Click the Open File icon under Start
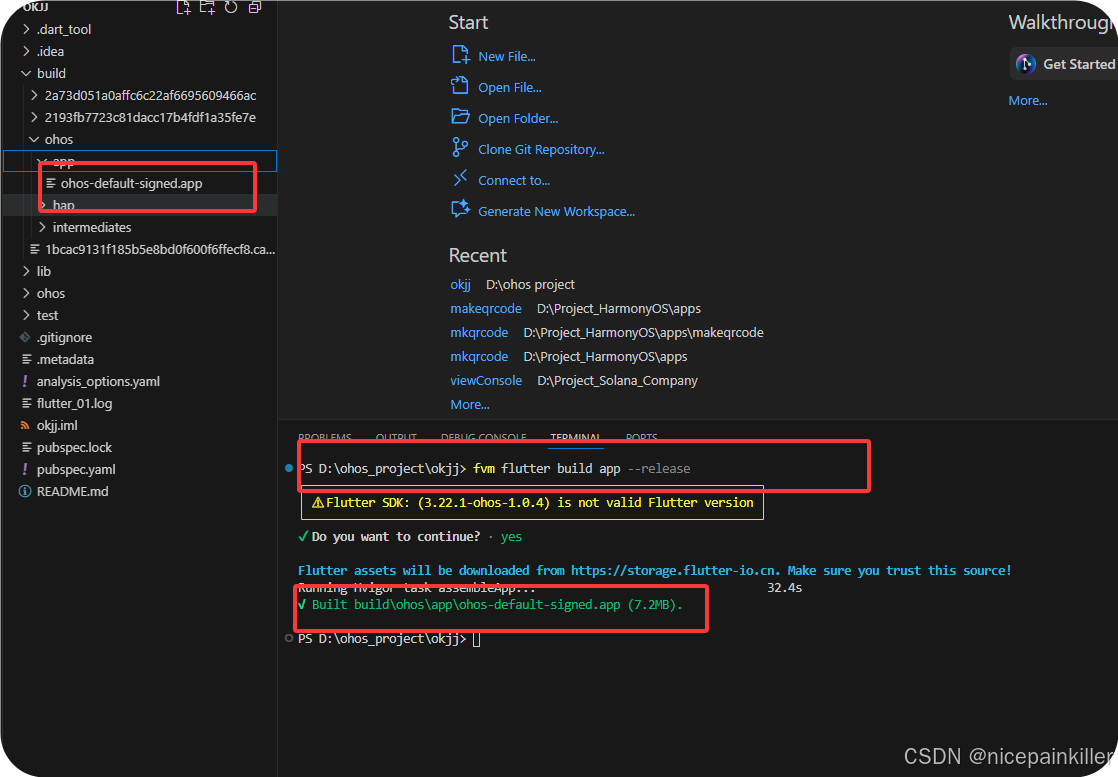This screenshot has height=777, width=1118. point(460,86)
